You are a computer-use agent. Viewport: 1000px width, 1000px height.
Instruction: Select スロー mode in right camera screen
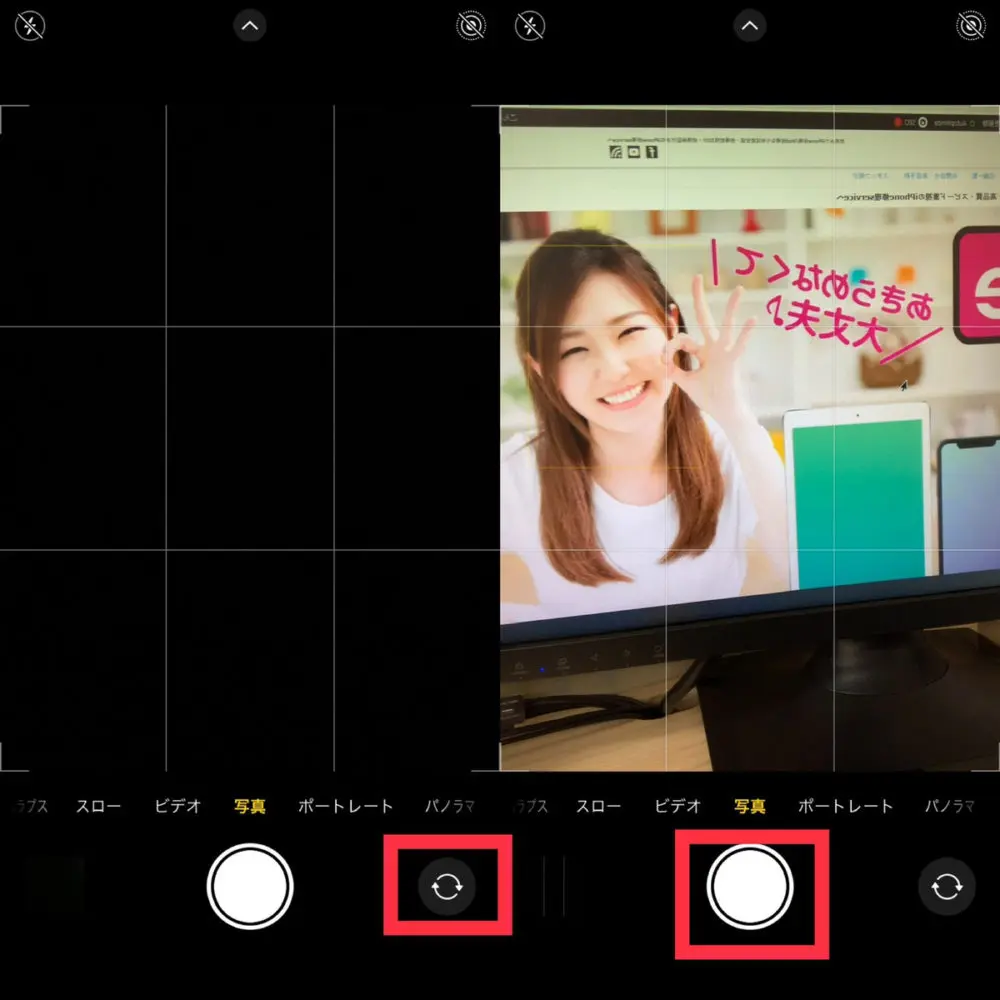point(599,806)
